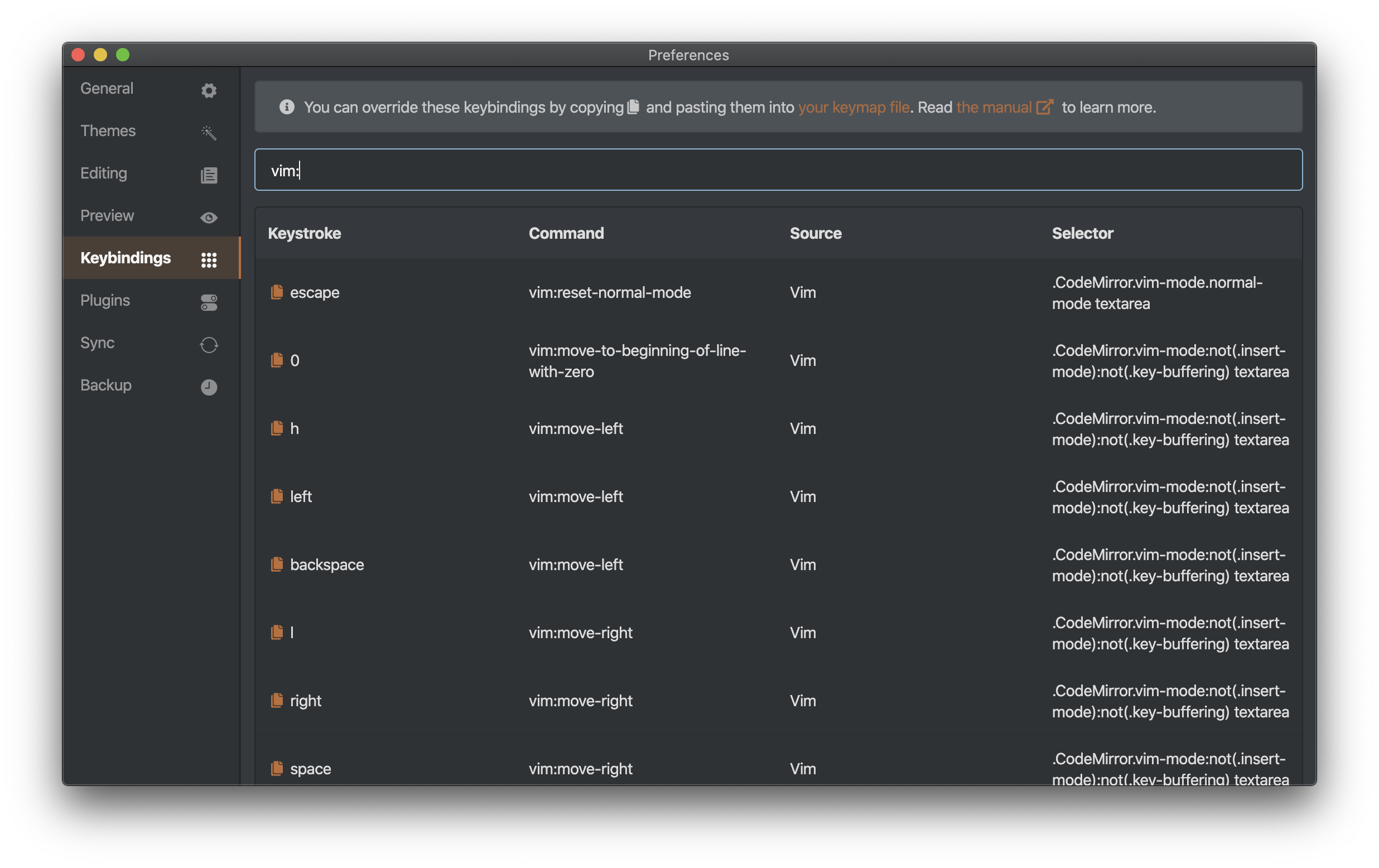Image resolution: width=1379 pixels, height=868 pixels.
Task: Click the copy icon beside escape keystroke
Action: (277, 292)
